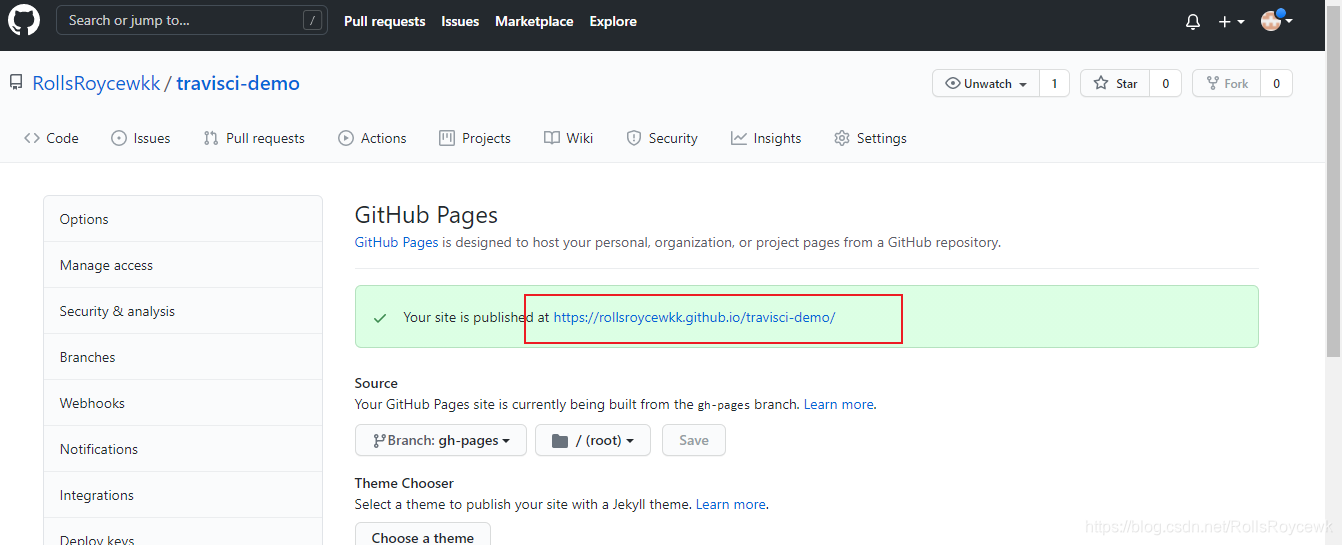Open the travisci-demo repository link
The height and width of the screenshot is (545, 1342).
[x=238, y=84]
